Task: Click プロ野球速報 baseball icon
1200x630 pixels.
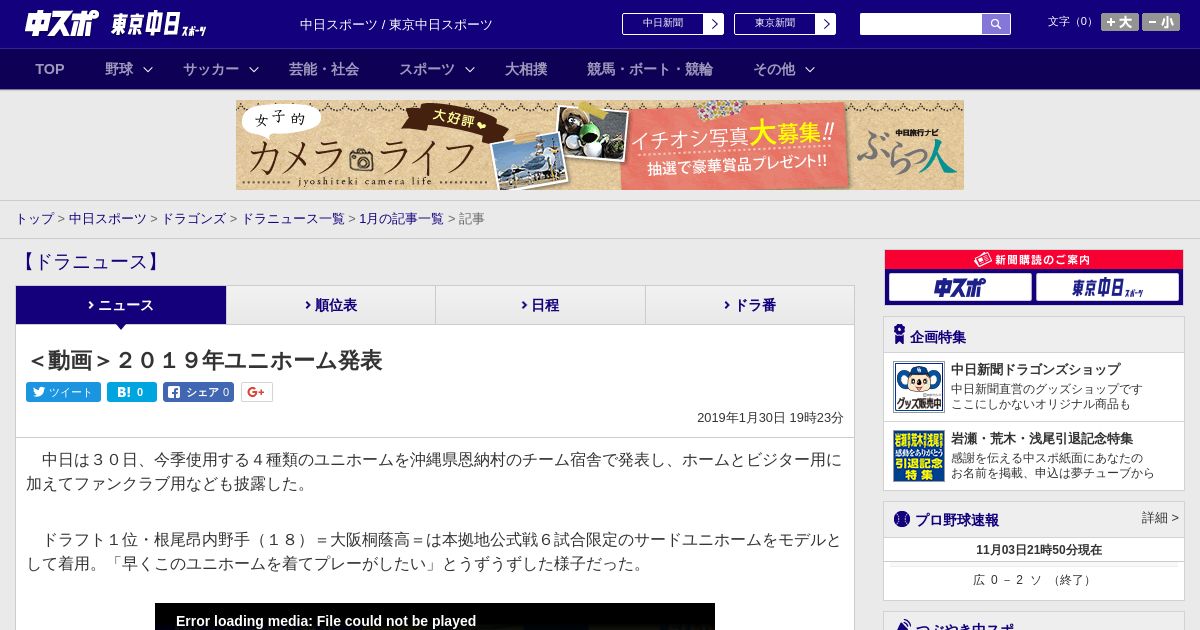Action: [902, 519]
